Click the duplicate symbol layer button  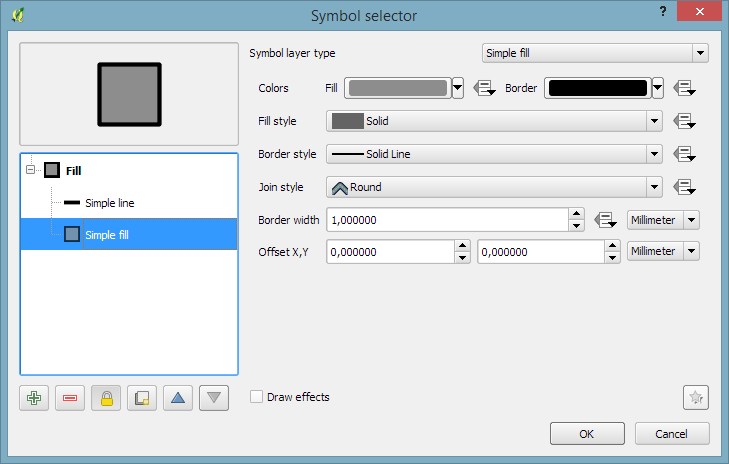(142, 398)
